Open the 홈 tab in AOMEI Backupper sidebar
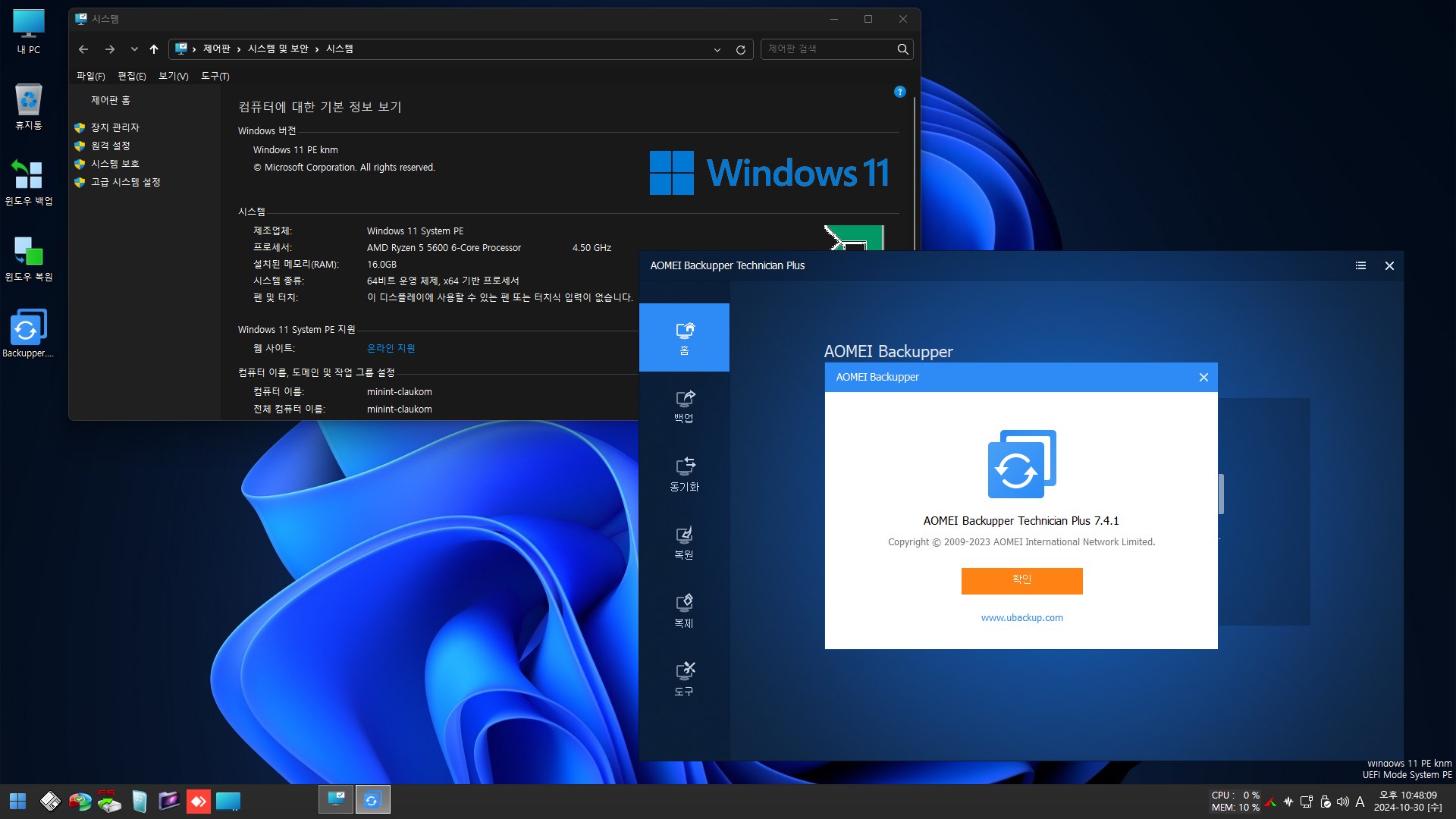 (x=684, y=337)
